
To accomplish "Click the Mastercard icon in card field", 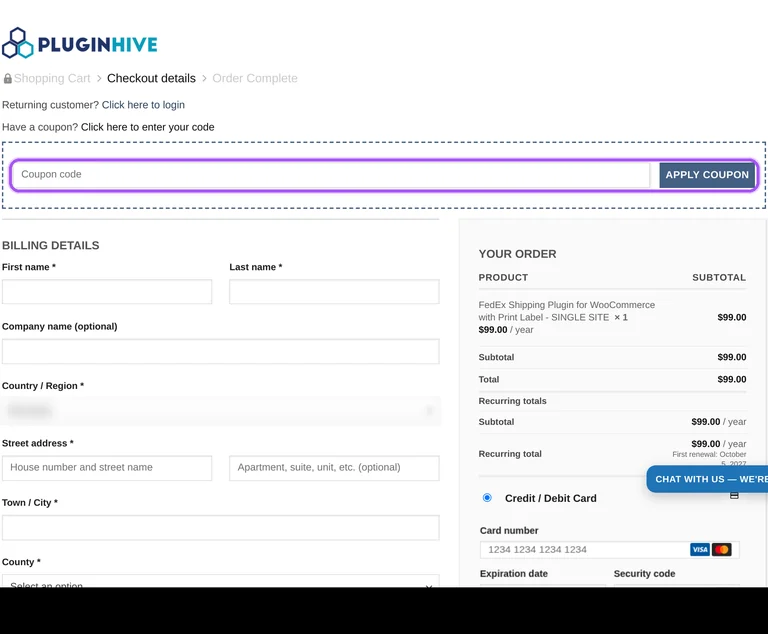I will point(721,549).
